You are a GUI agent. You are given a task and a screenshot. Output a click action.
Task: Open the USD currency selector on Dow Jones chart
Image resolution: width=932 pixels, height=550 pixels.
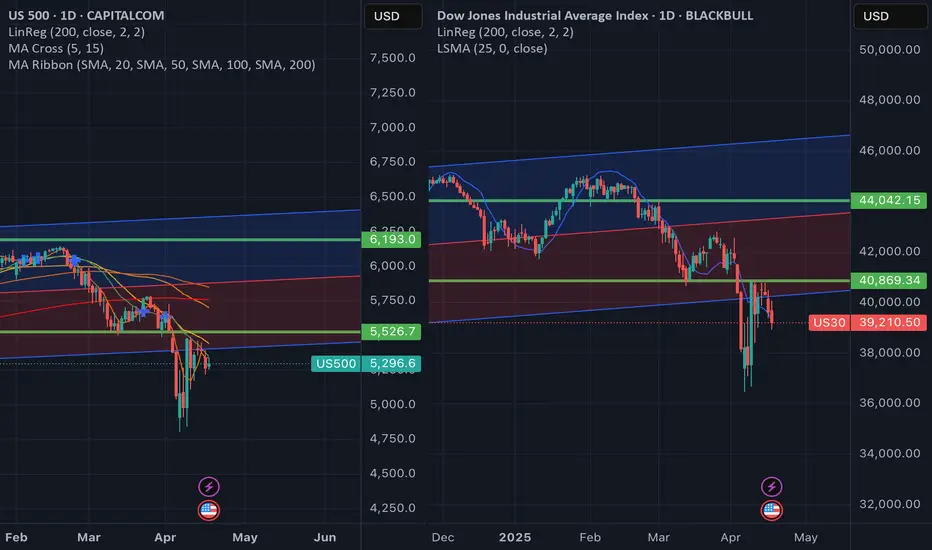pyautogui.click(x=890, y=16)
